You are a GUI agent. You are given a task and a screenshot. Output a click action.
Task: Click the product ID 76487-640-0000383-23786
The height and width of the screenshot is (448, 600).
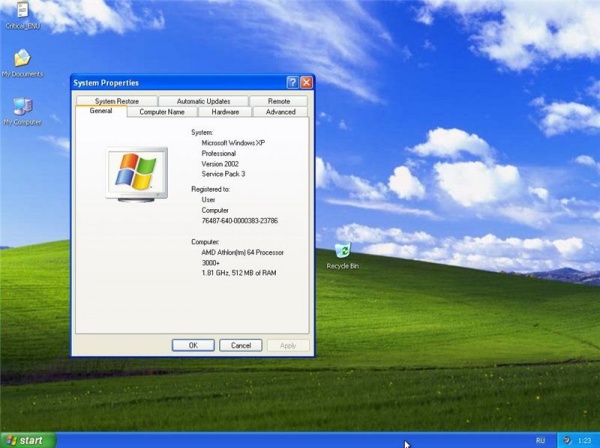point(240,221)
